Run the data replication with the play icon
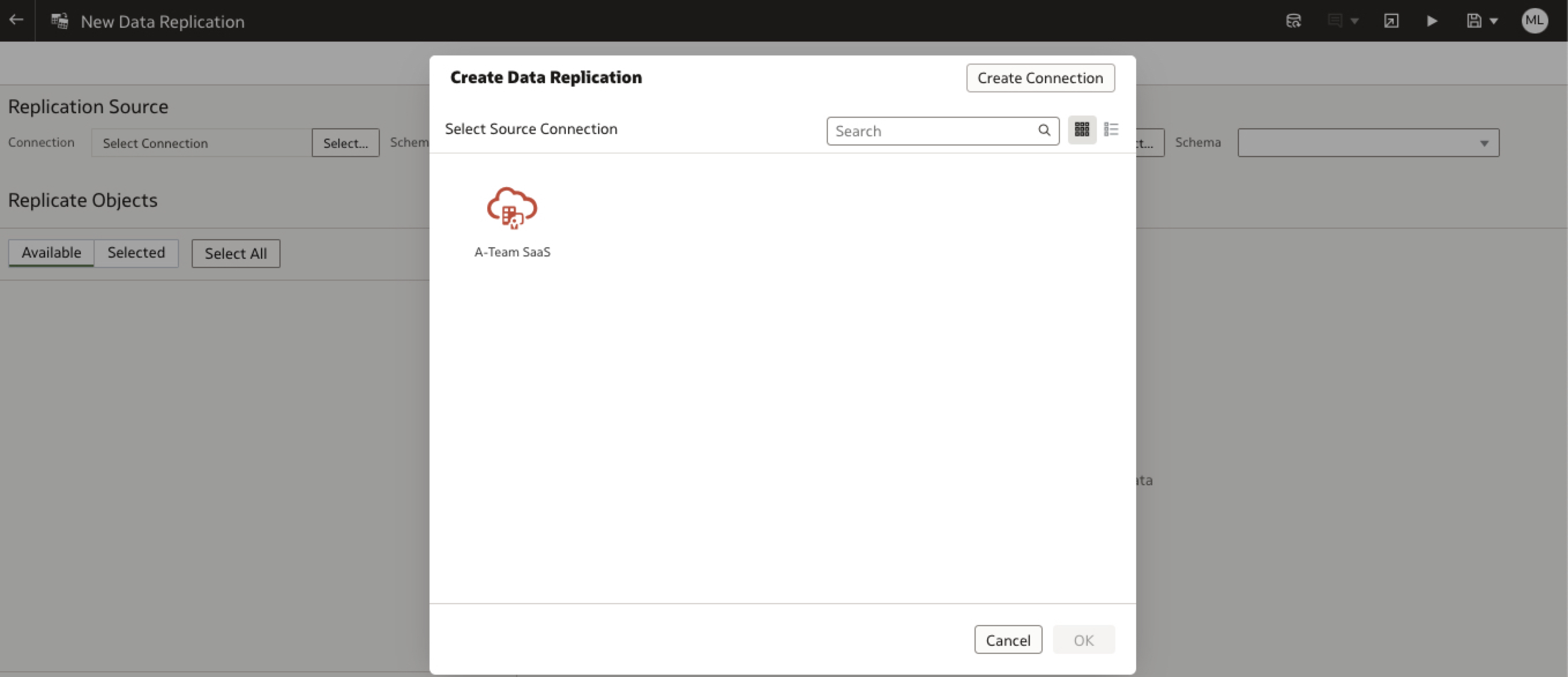 [1432, 21]
